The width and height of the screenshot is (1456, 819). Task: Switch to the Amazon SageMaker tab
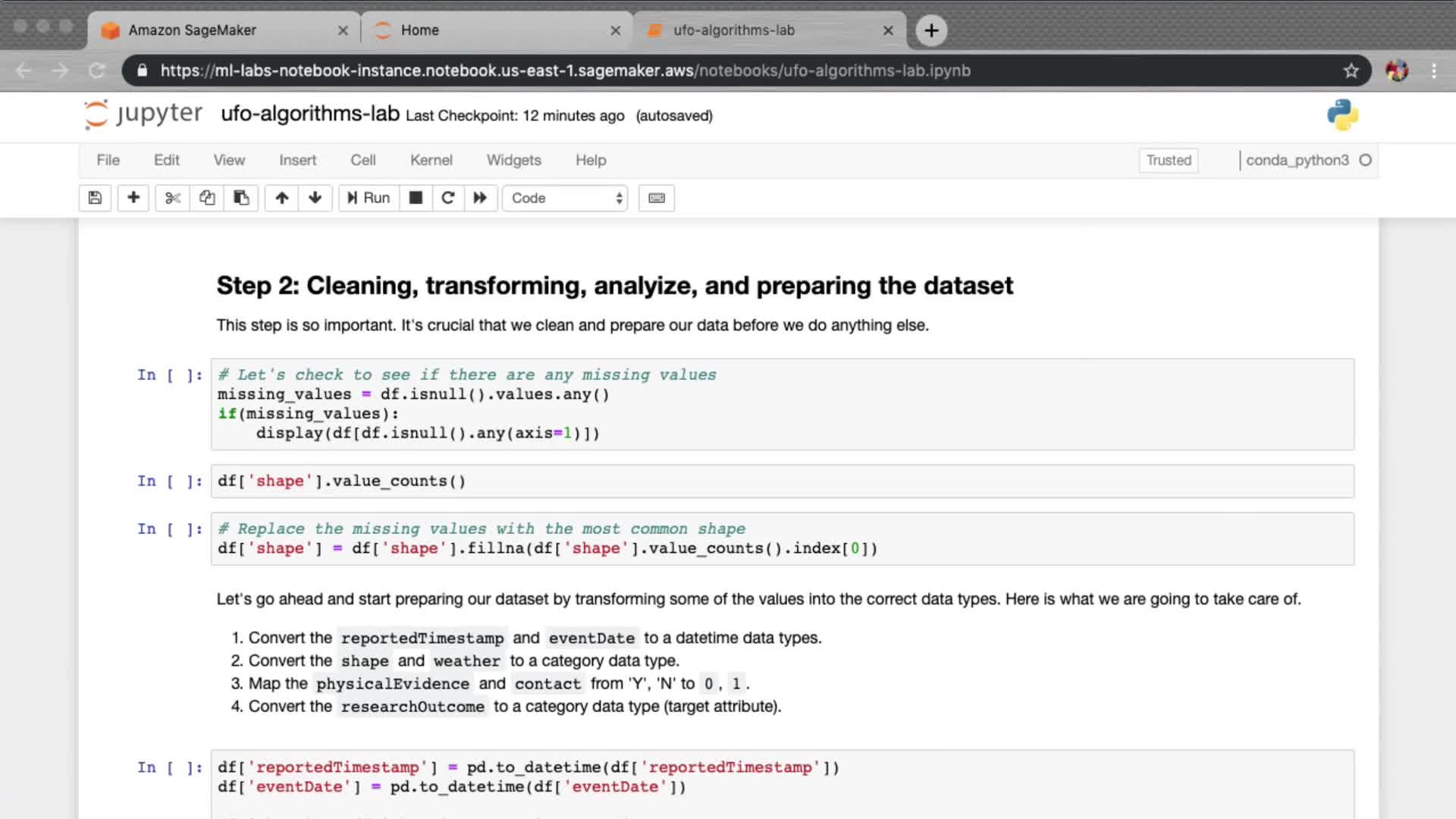pyautogui.click(x=193, y=30)
